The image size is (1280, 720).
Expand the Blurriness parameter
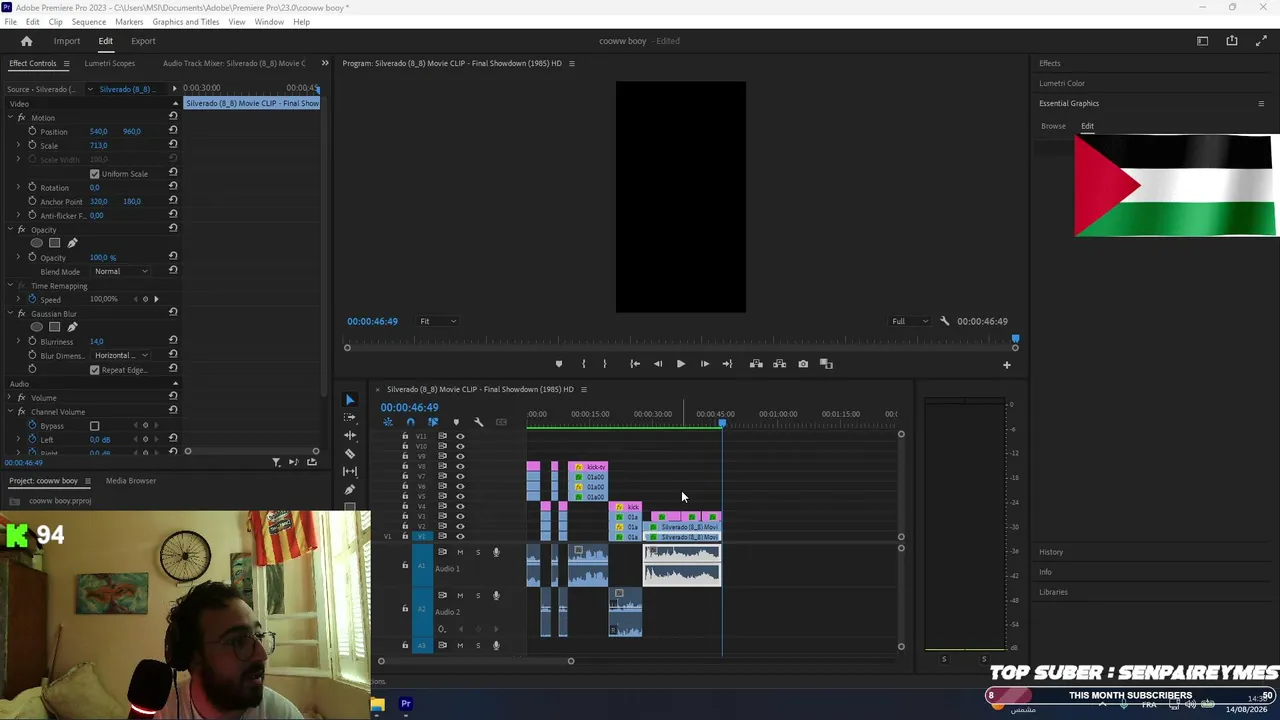tap(18, 342)
